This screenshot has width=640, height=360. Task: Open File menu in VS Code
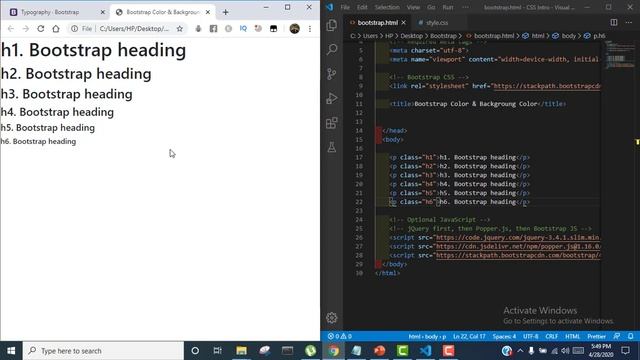[x=345, y=7]
